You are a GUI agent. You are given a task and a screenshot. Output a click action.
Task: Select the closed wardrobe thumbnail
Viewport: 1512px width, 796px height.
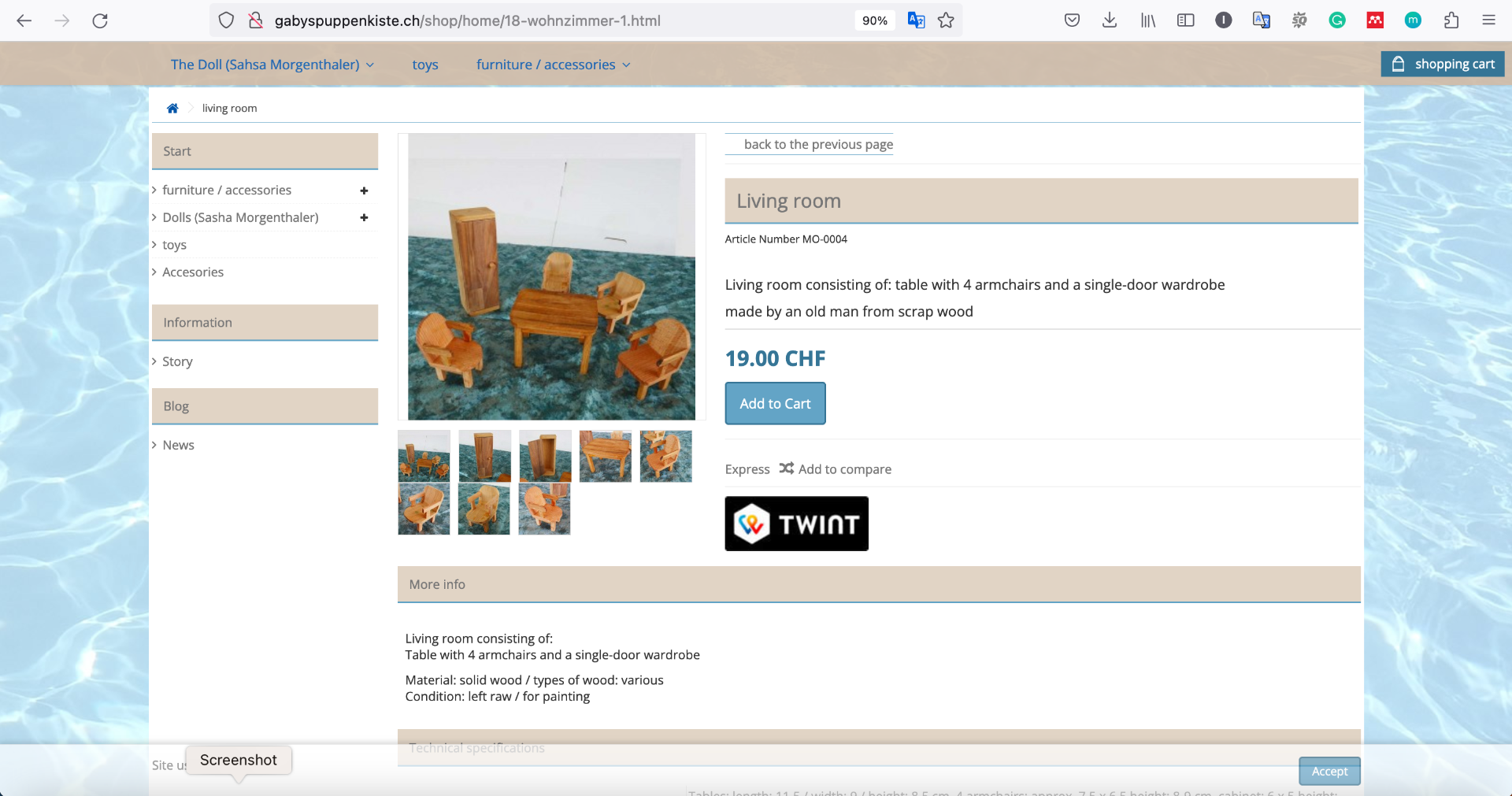click(x=484, y=456)
